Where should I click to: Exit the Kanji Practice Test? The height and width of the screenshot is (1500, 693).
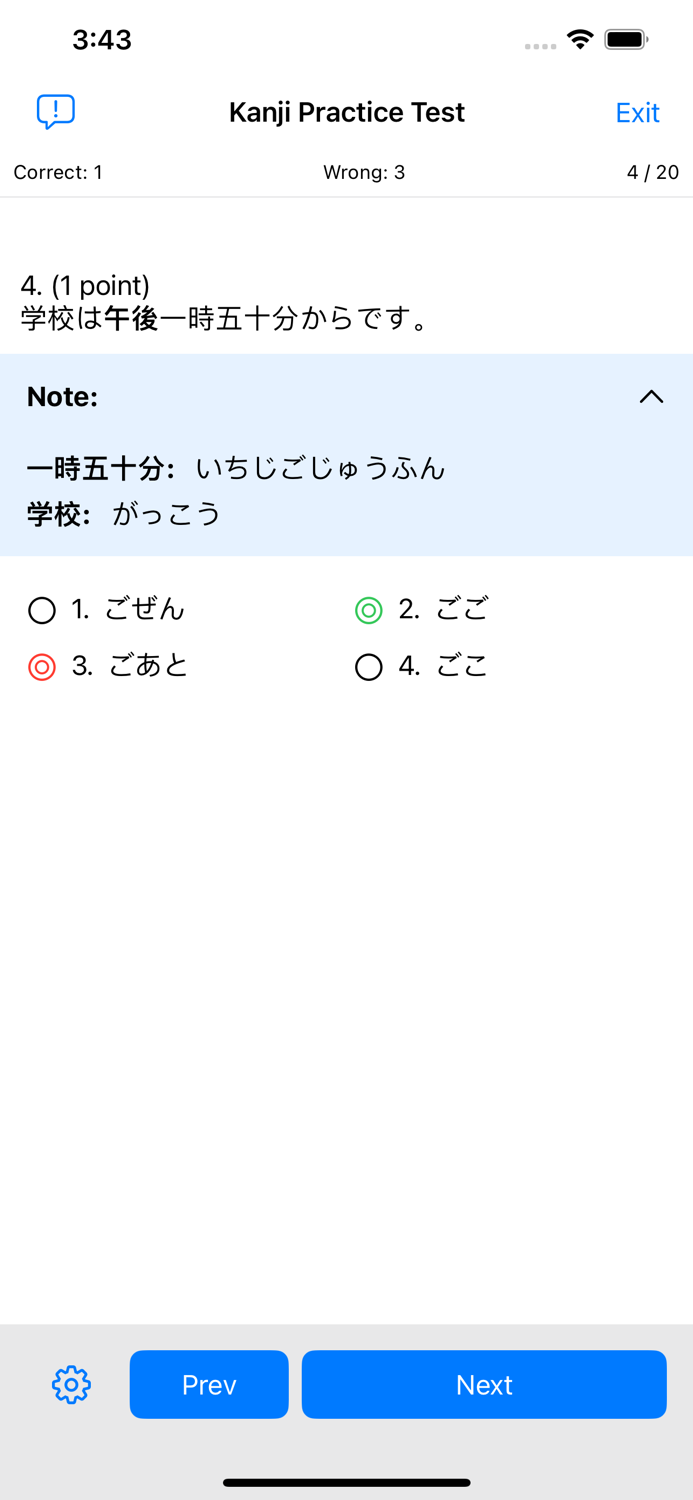[637, 112]
